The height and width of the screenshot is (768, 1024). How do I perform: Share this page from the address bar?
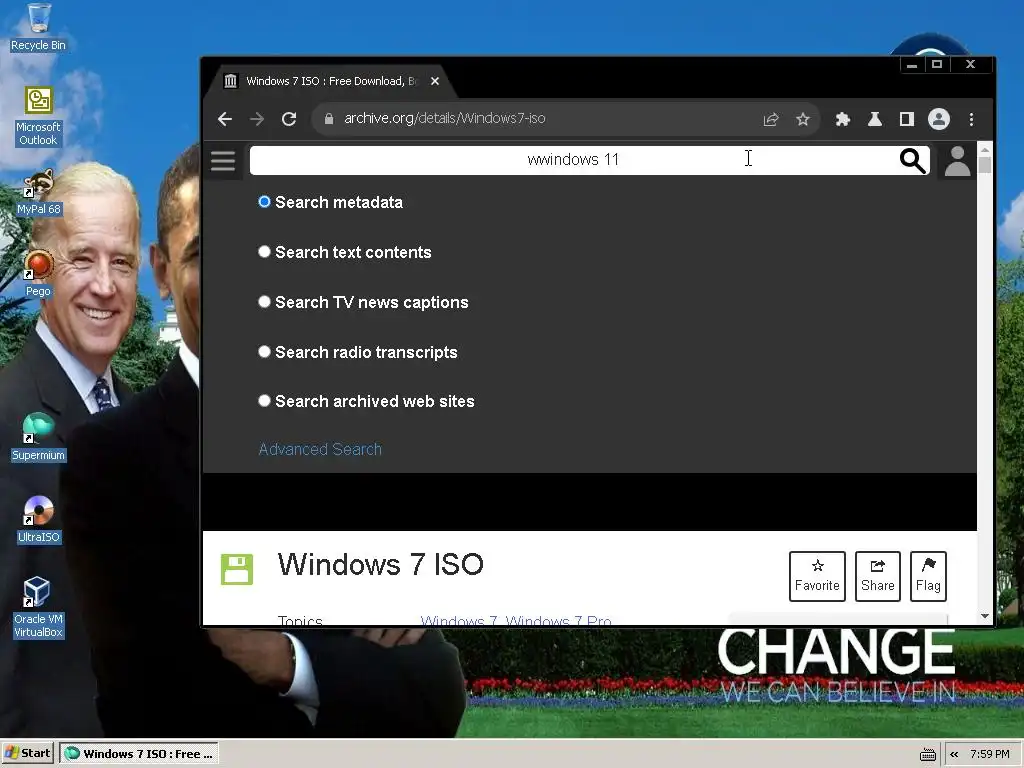pyautogui.click(x=771, y=119)
